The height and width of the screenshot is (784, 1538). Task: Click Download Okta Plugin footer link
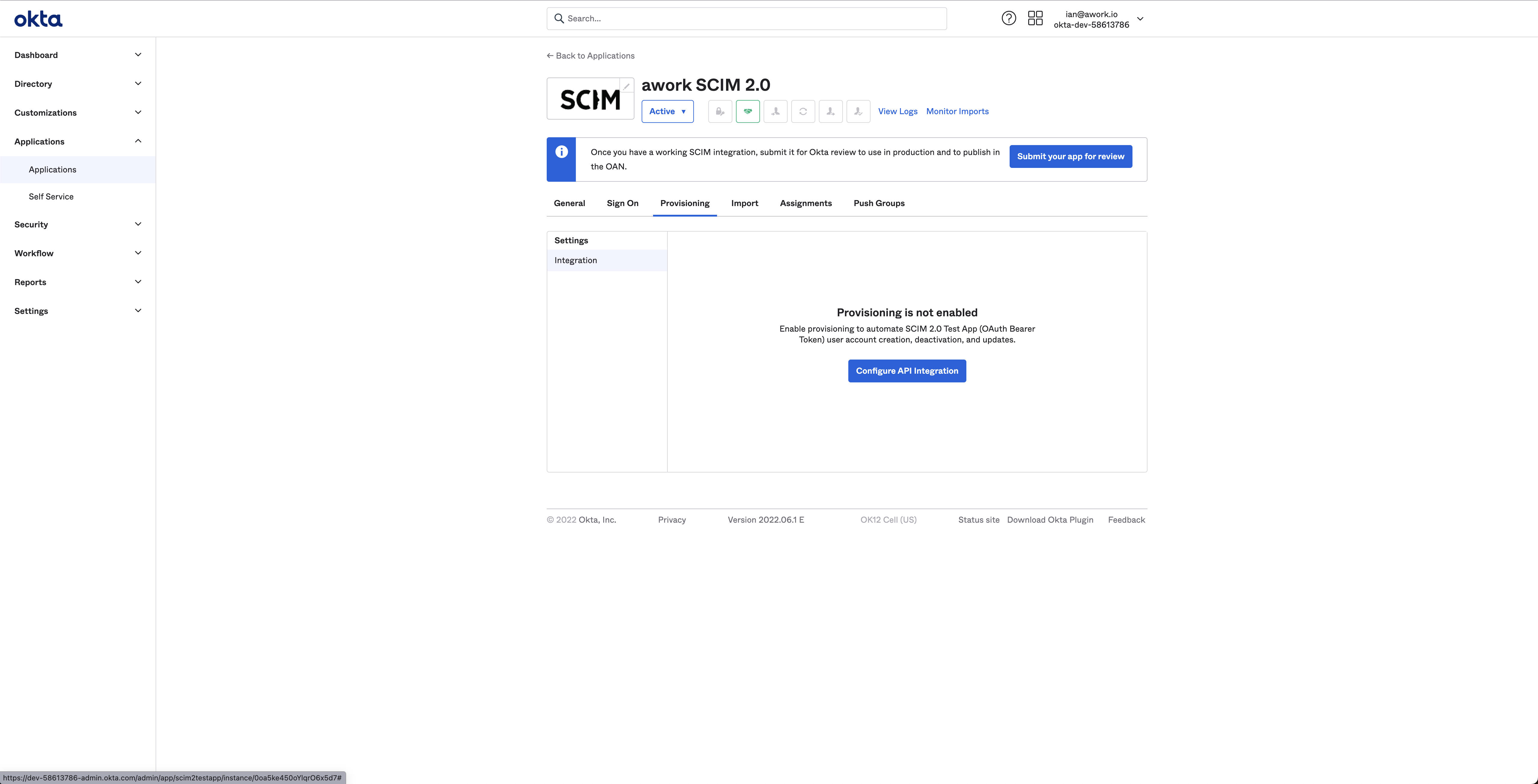[1050, 520]
